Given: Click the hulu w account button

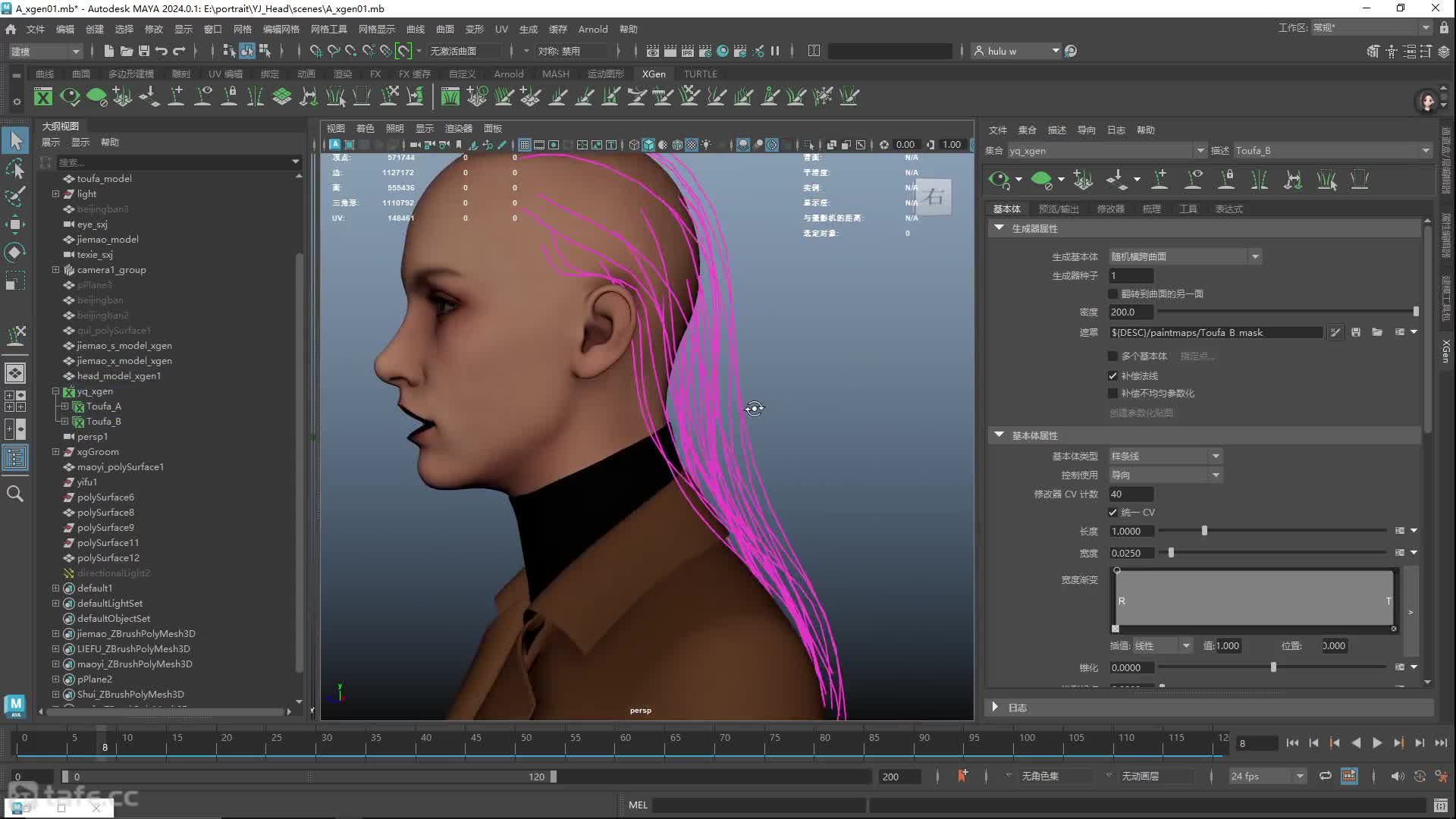Looking at the screenshot, I should tap(1015, 51).
